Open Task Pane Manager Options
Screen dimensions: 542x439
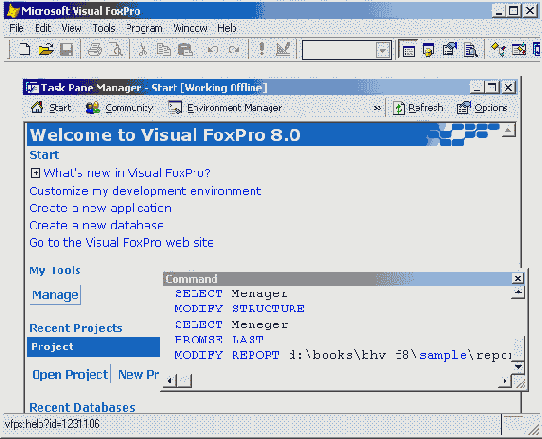(x=482, y=108)
